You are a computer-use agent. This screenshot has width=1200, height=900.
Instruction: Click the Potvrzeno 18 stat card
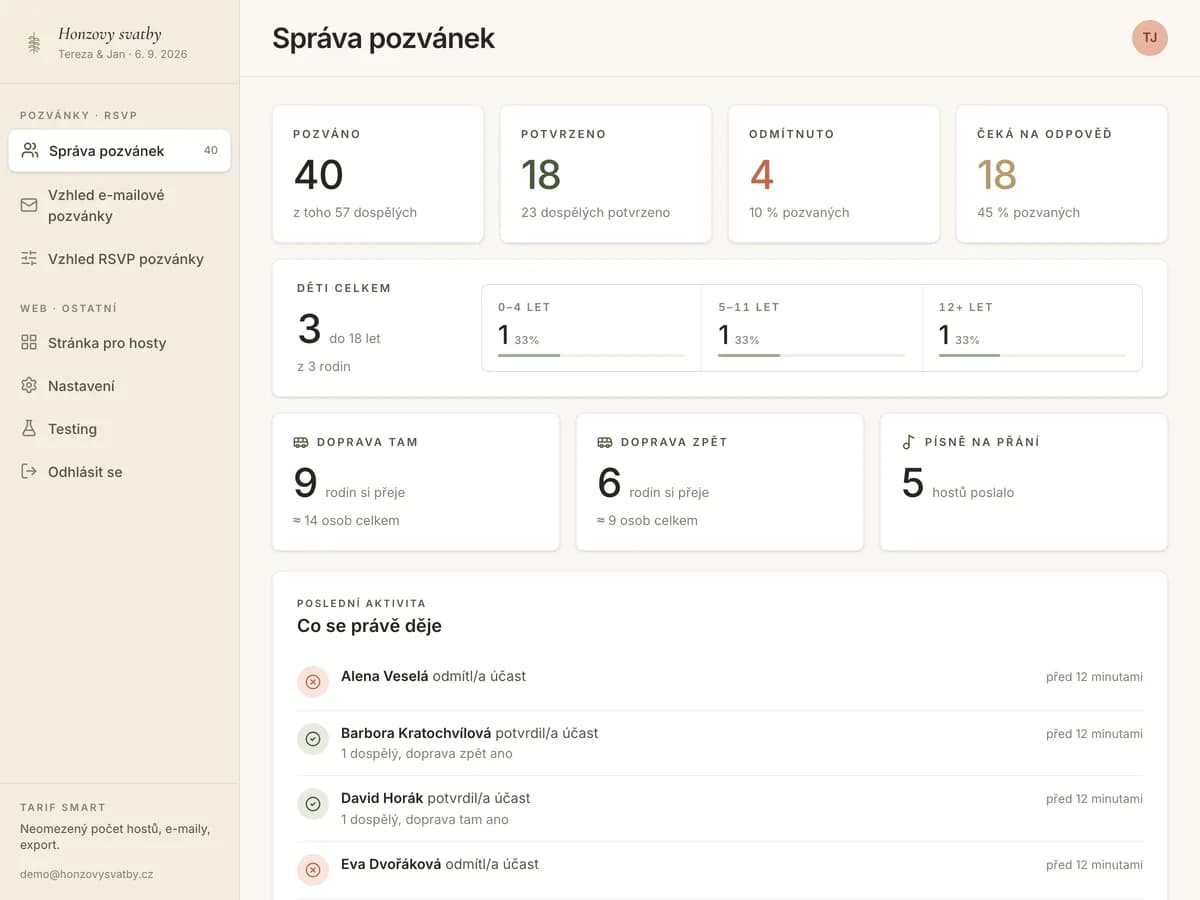(606, 174)
